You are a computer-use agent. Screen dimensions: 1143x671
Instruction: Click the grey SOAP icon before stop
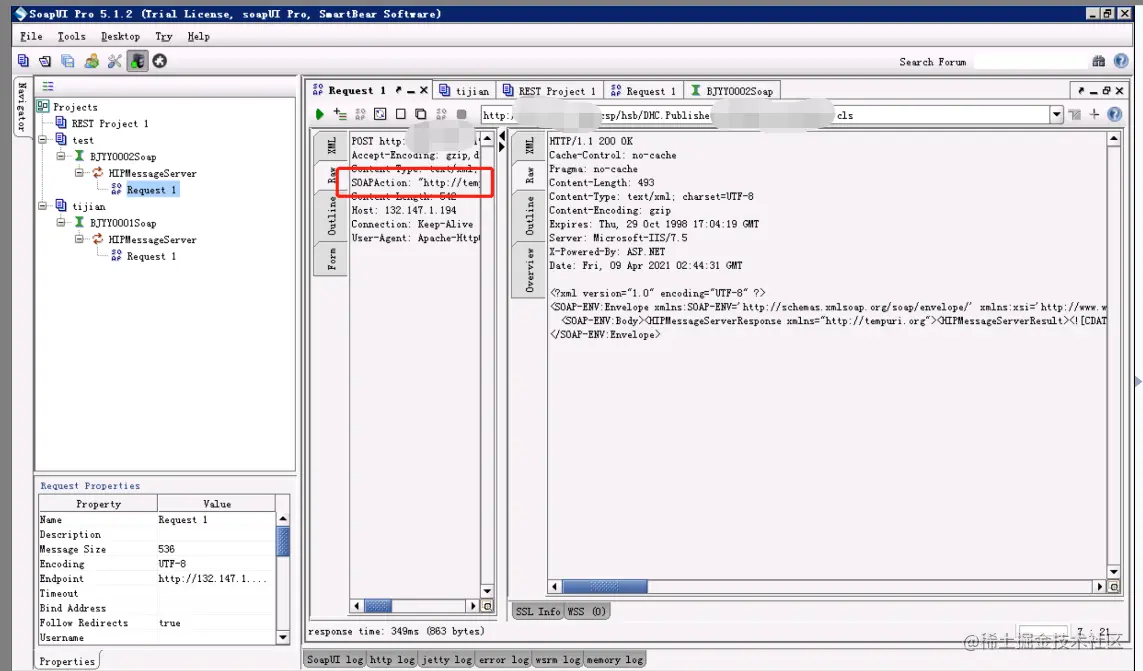coord(441,115)
